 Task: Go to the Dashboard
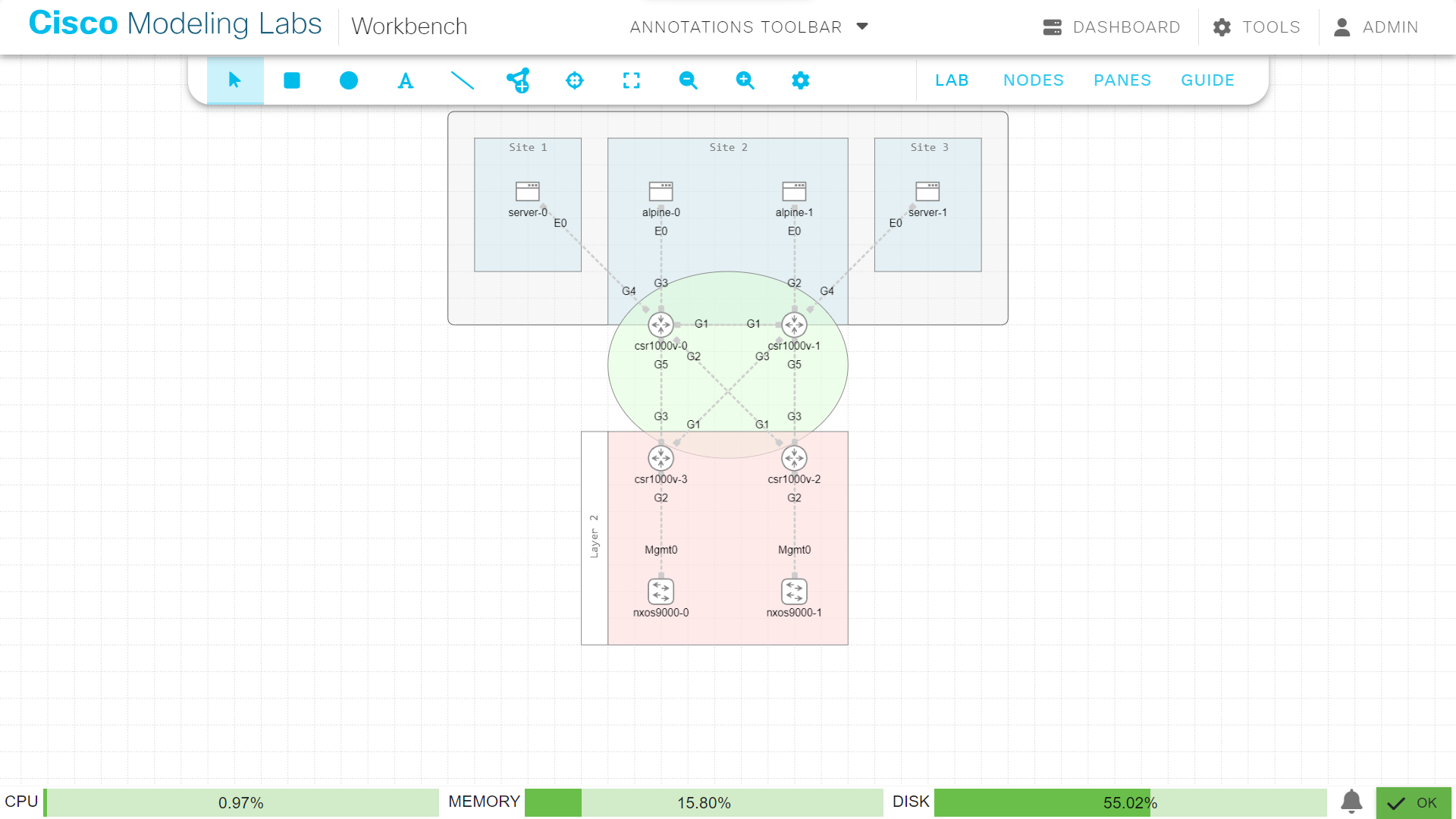tap(1112, 27)
